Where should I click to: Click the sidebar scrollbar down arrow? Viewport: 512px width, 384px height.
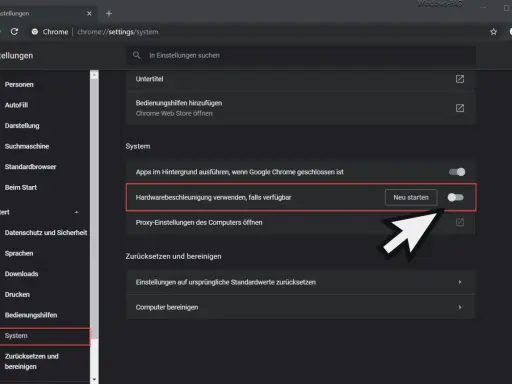click(94, 379)
